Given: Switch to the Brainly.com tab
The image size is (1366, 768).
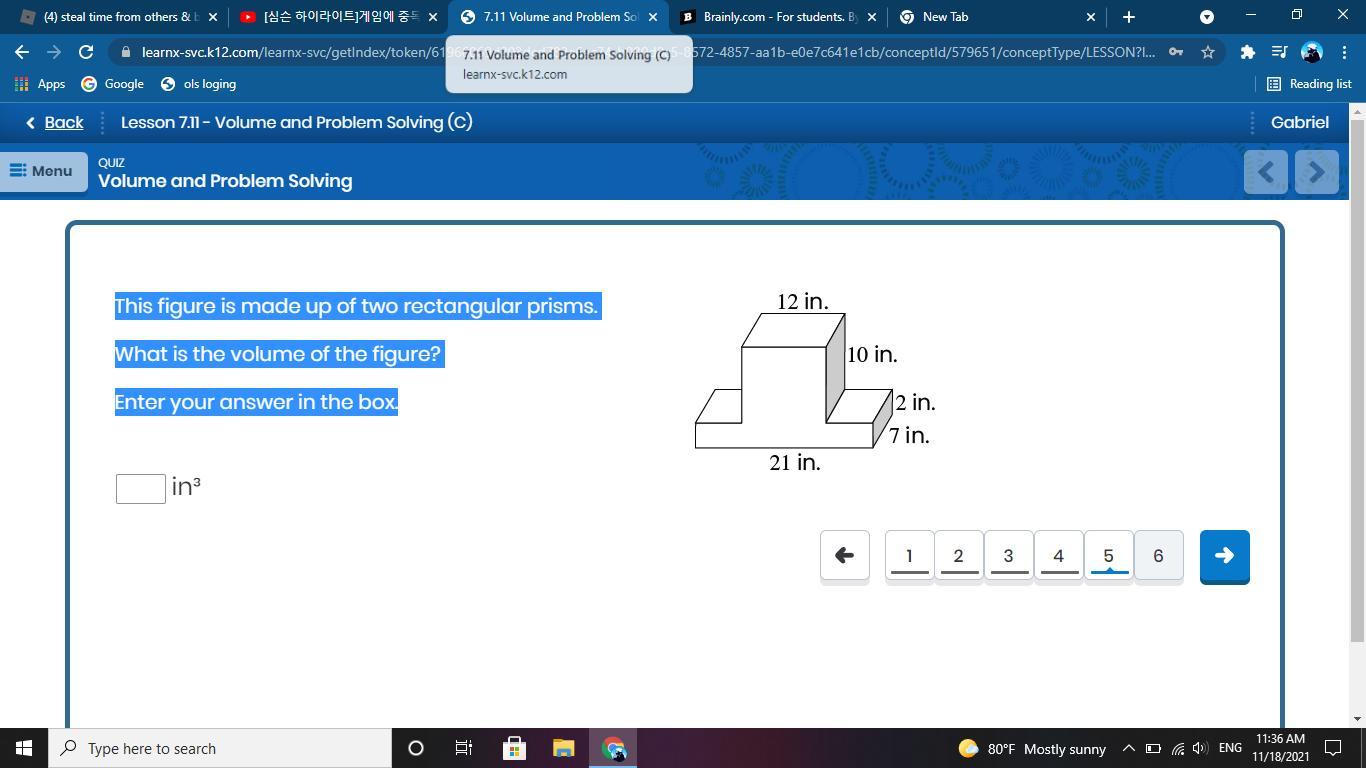Looking at the screenshot, I should click(x=777, y=17).
